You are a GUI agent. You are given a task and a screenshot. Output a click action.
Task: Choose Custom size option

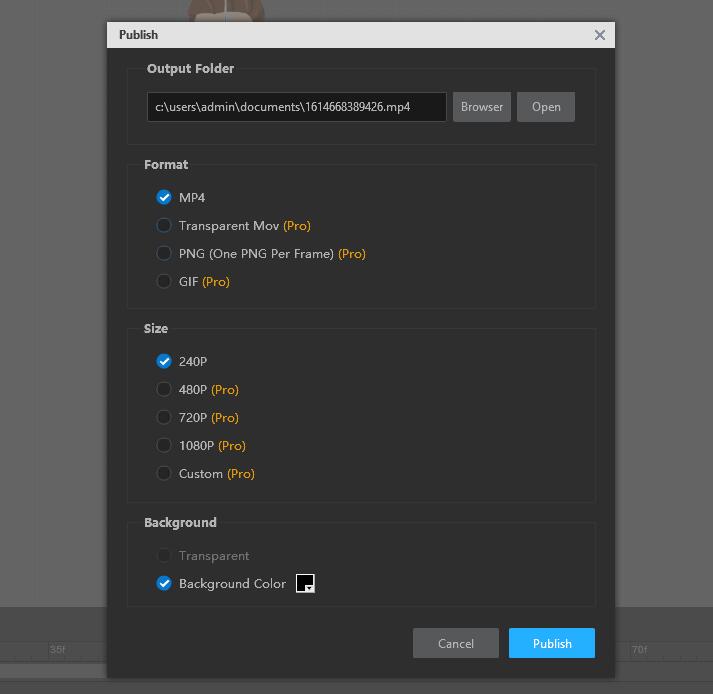[x=164, y=474]
